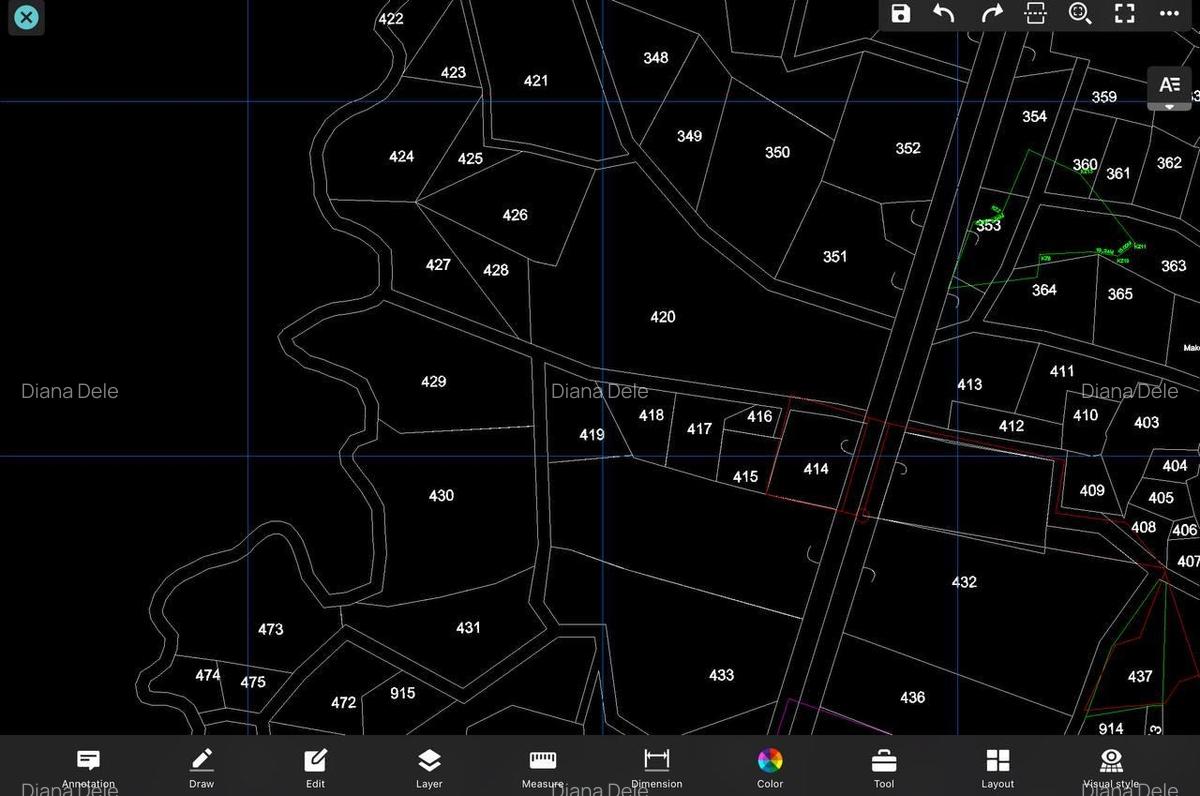Screen dimensions: 1200x796
Task: Select parcel label 915
Action: (402, 694)
